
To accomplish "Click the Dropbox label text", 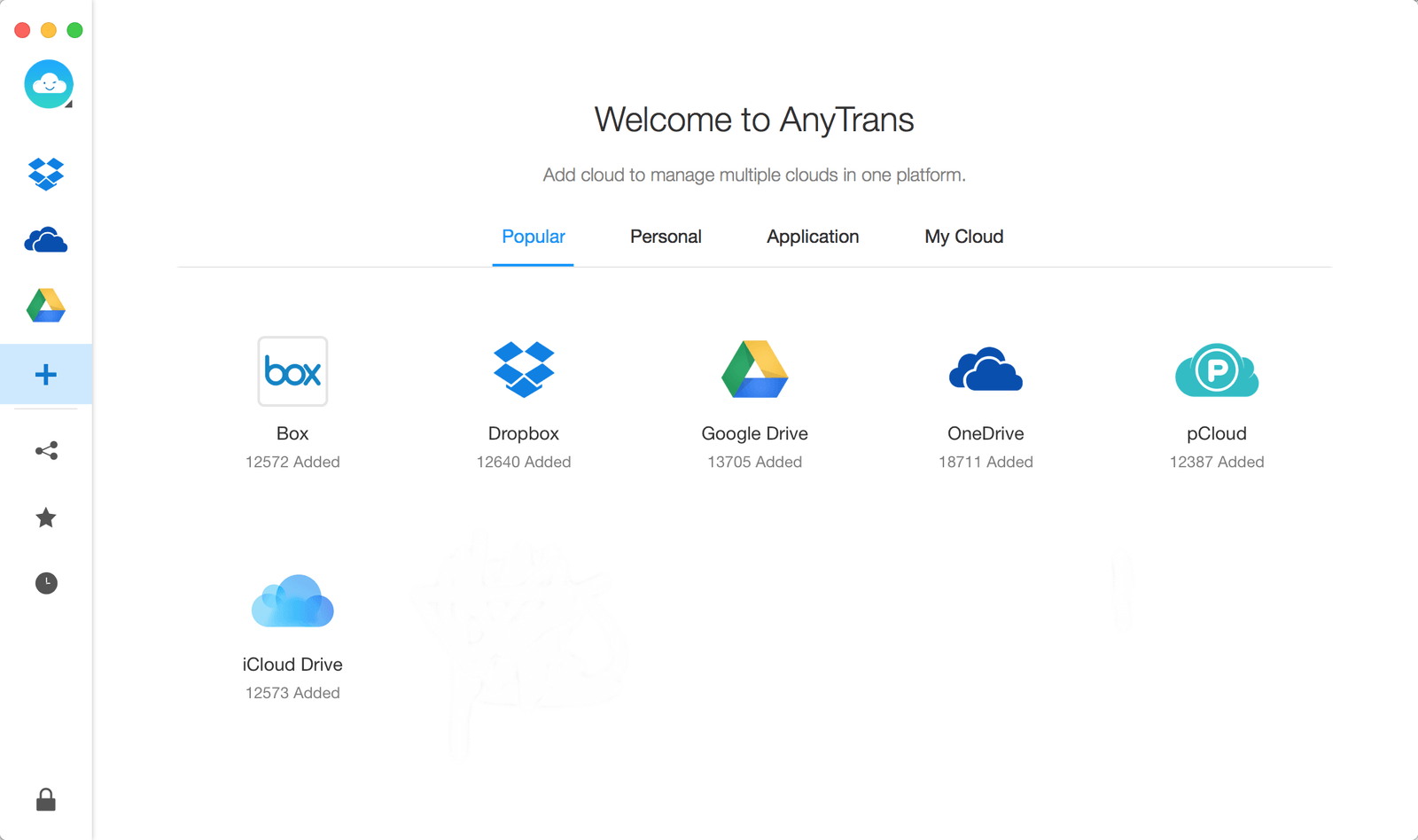I will [x=524, y=433].
